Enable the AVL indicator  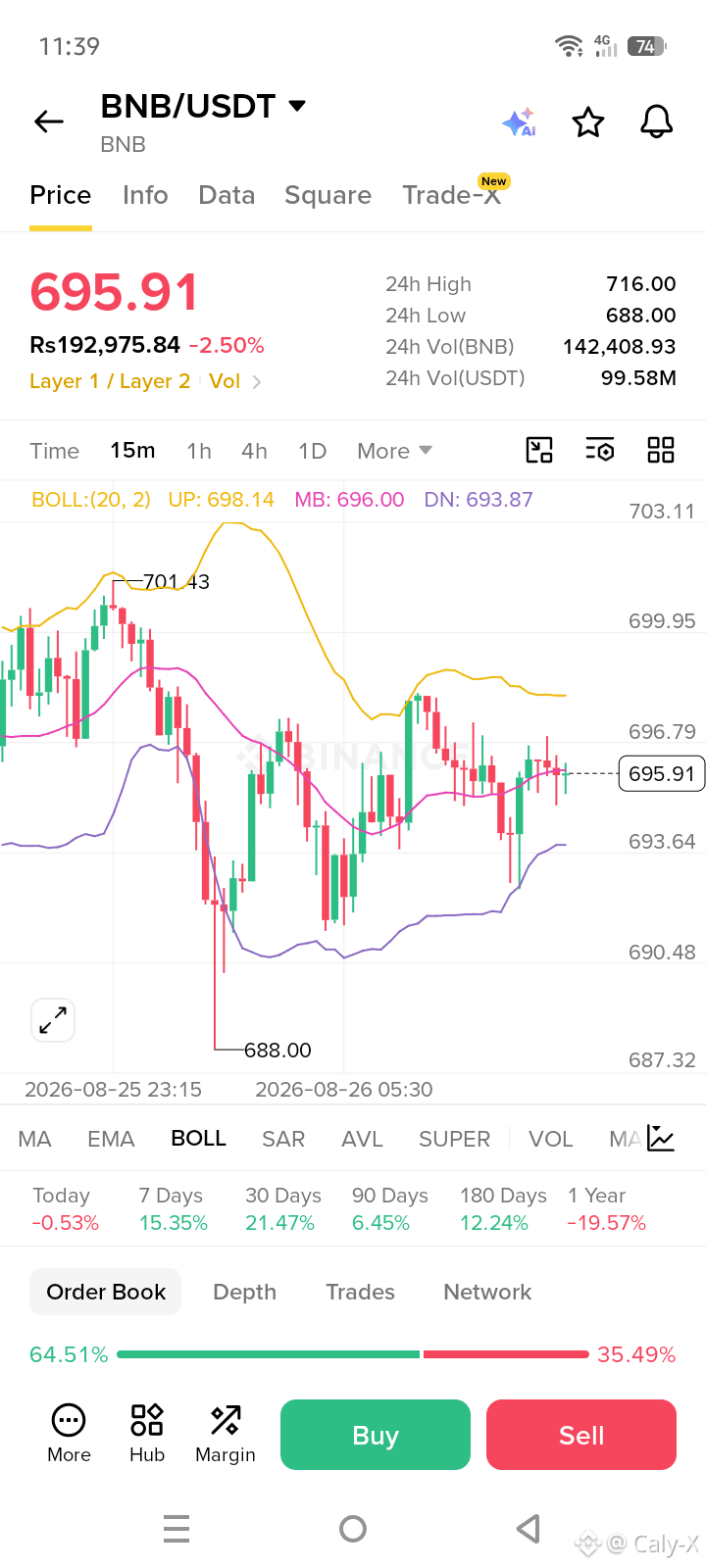point(362,1139)
